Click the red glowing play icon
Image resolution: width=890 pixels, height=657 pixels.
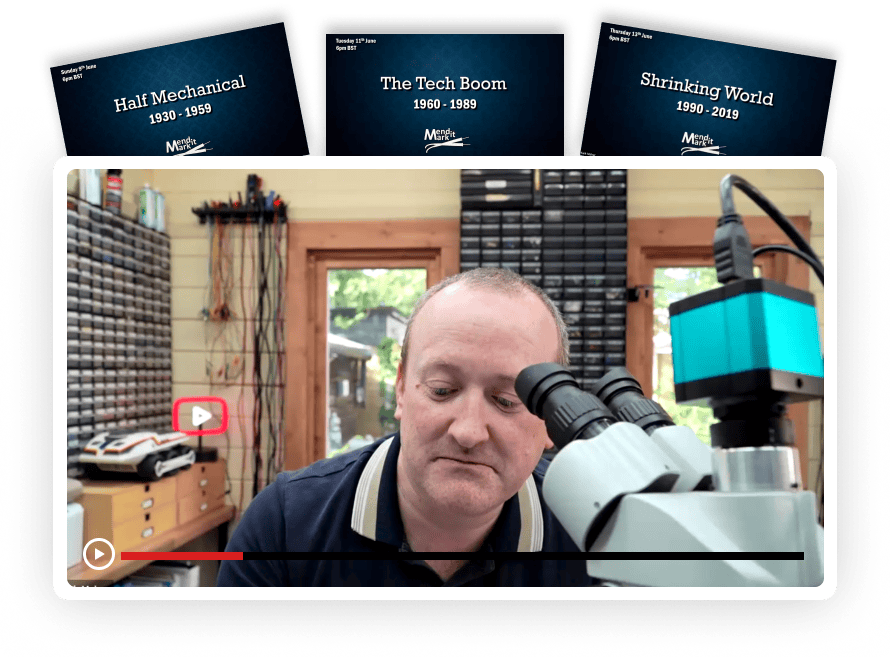click(x=202, y=416)
